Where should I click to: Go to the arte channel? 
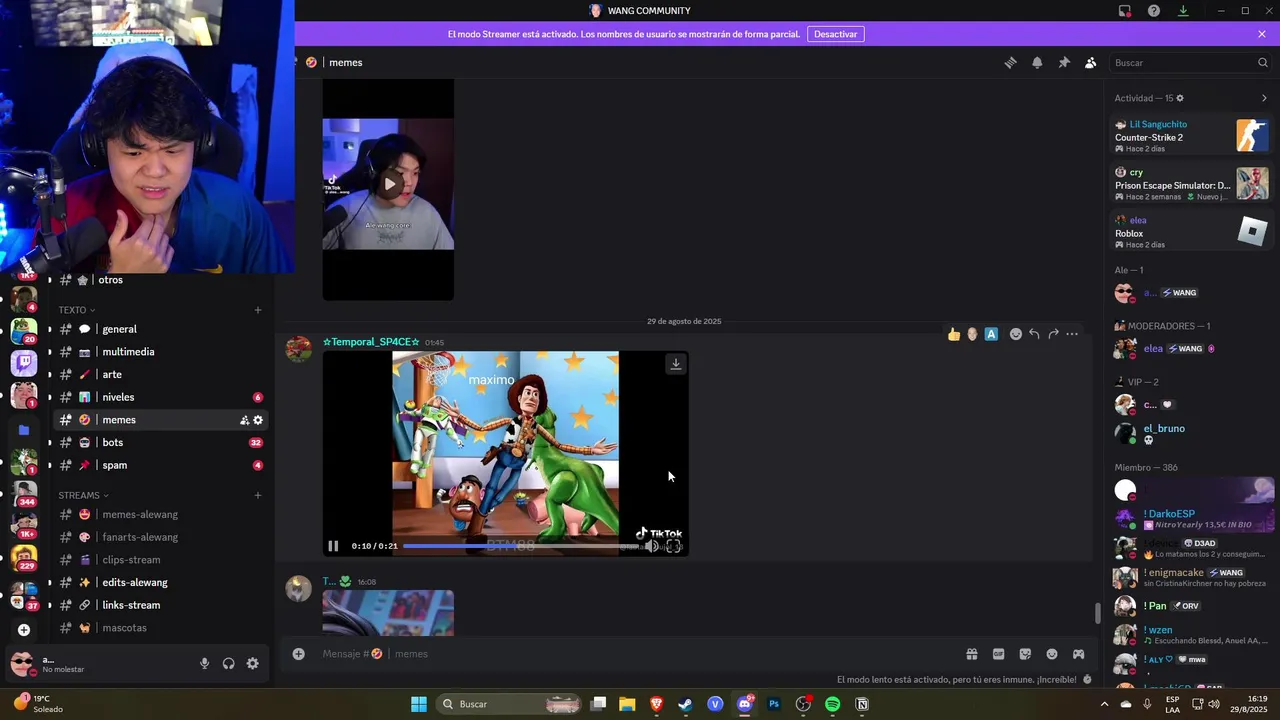(160, 374)
